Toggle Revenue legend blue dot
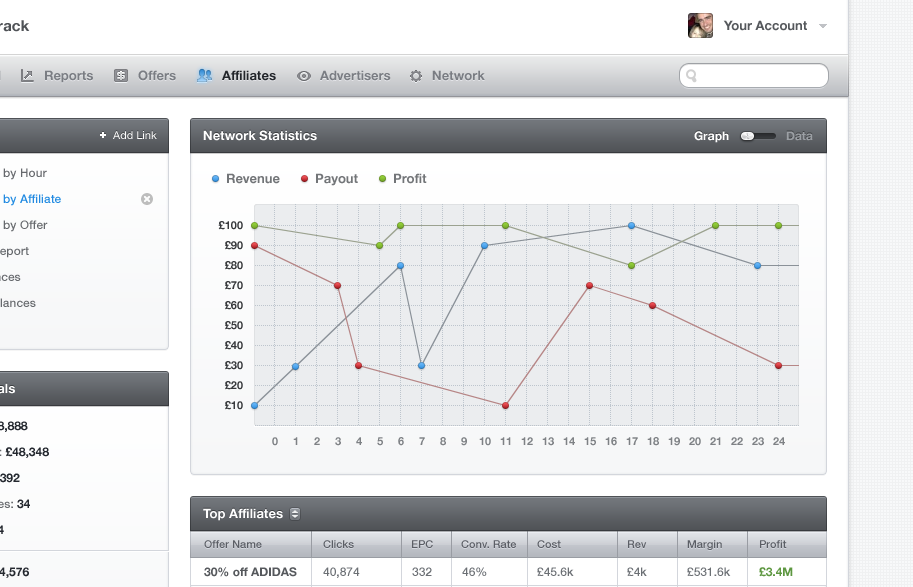The image size is (913, 587). click(x=215, y=179)
